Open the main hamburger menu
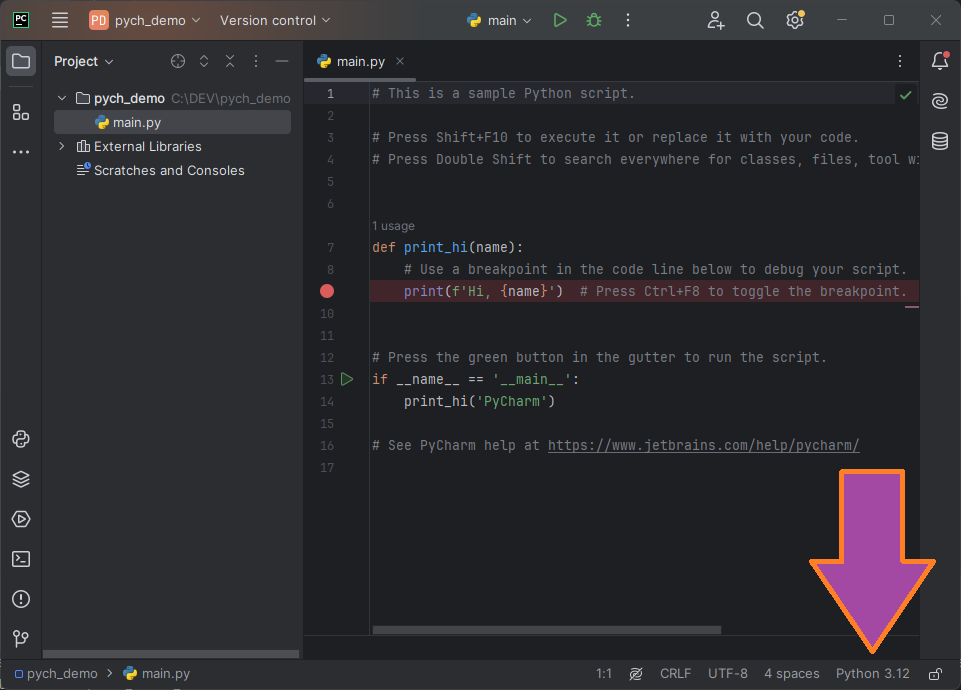 coord(59,20)
